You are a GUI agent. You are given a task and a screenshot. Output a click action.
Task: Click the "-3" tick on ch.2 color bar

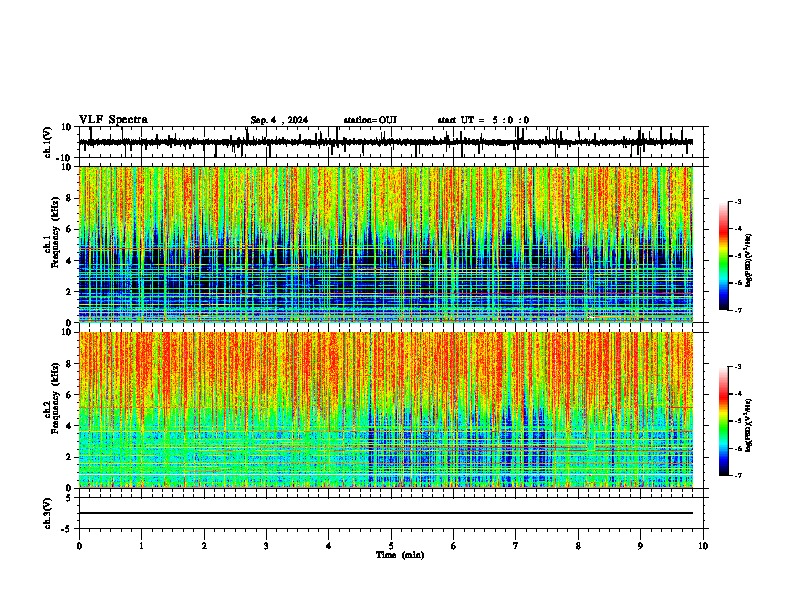737,367
